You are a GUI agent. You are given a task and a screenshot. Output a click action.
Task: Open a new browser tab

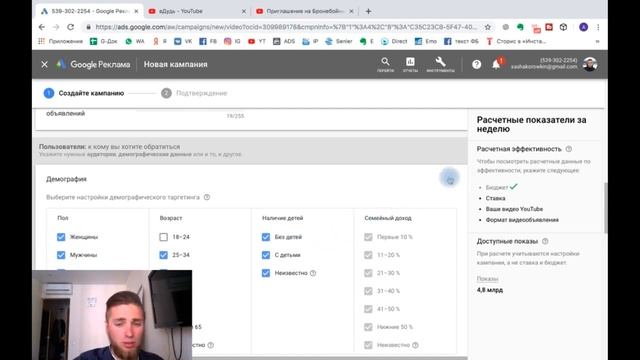click(x=368, y=11)
